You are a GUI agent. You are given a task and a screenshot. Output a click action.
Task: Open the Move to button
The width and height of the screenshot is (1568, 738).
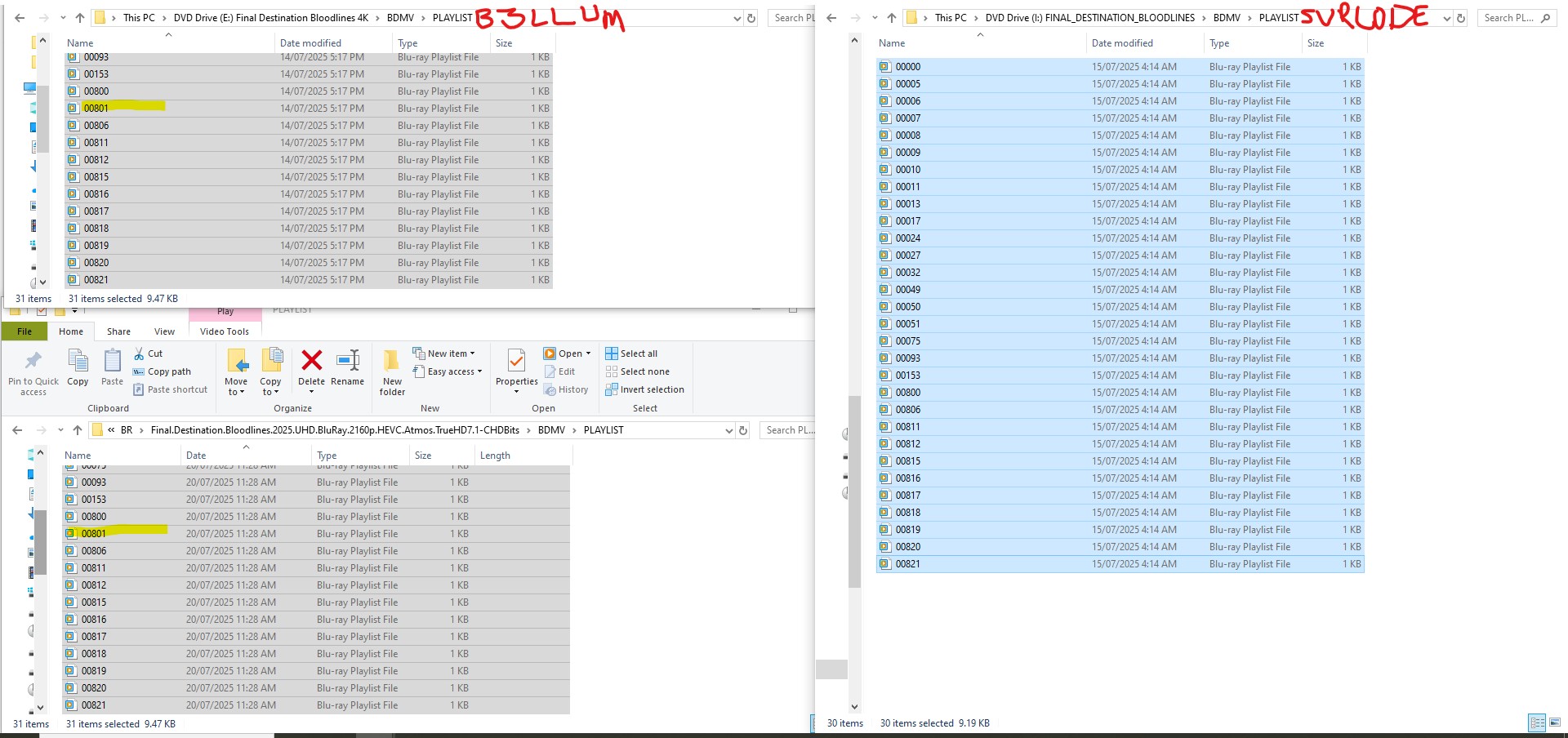(237, 372)
